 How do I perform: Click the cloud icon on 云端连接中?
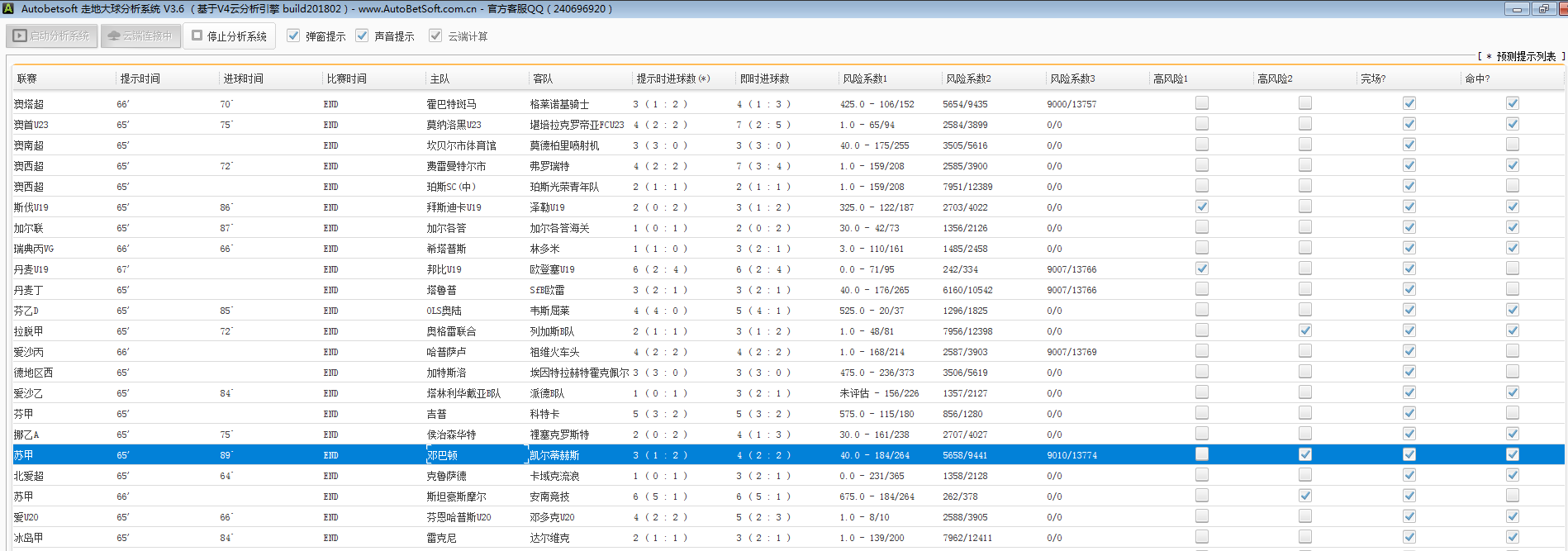(114, 36)
